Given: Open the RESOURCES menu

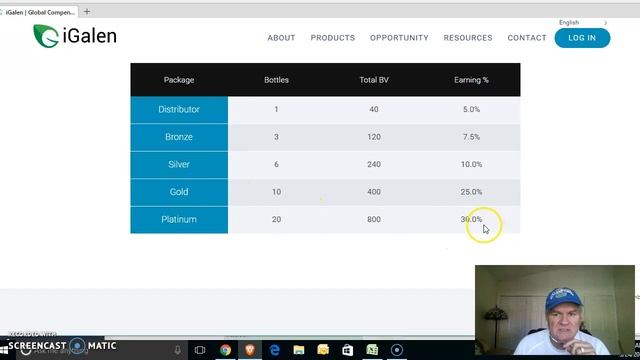Looking at the screenshot, I should [x=468, y=38].
